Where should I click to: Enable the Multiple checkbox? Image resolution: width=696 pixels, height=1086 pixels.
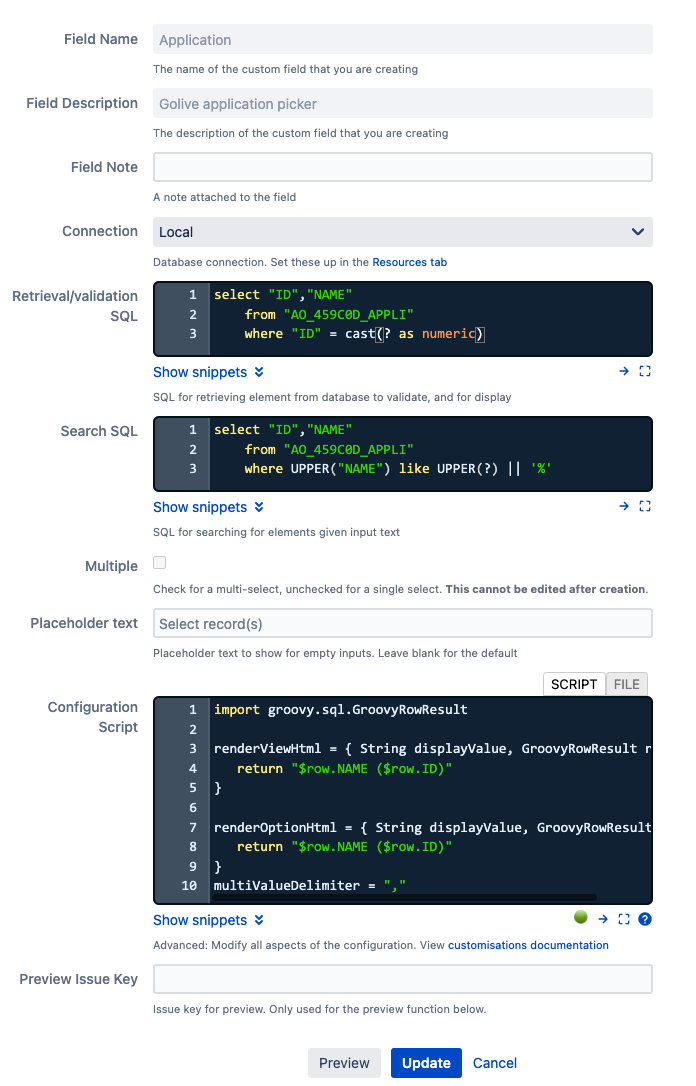(160, 564)
